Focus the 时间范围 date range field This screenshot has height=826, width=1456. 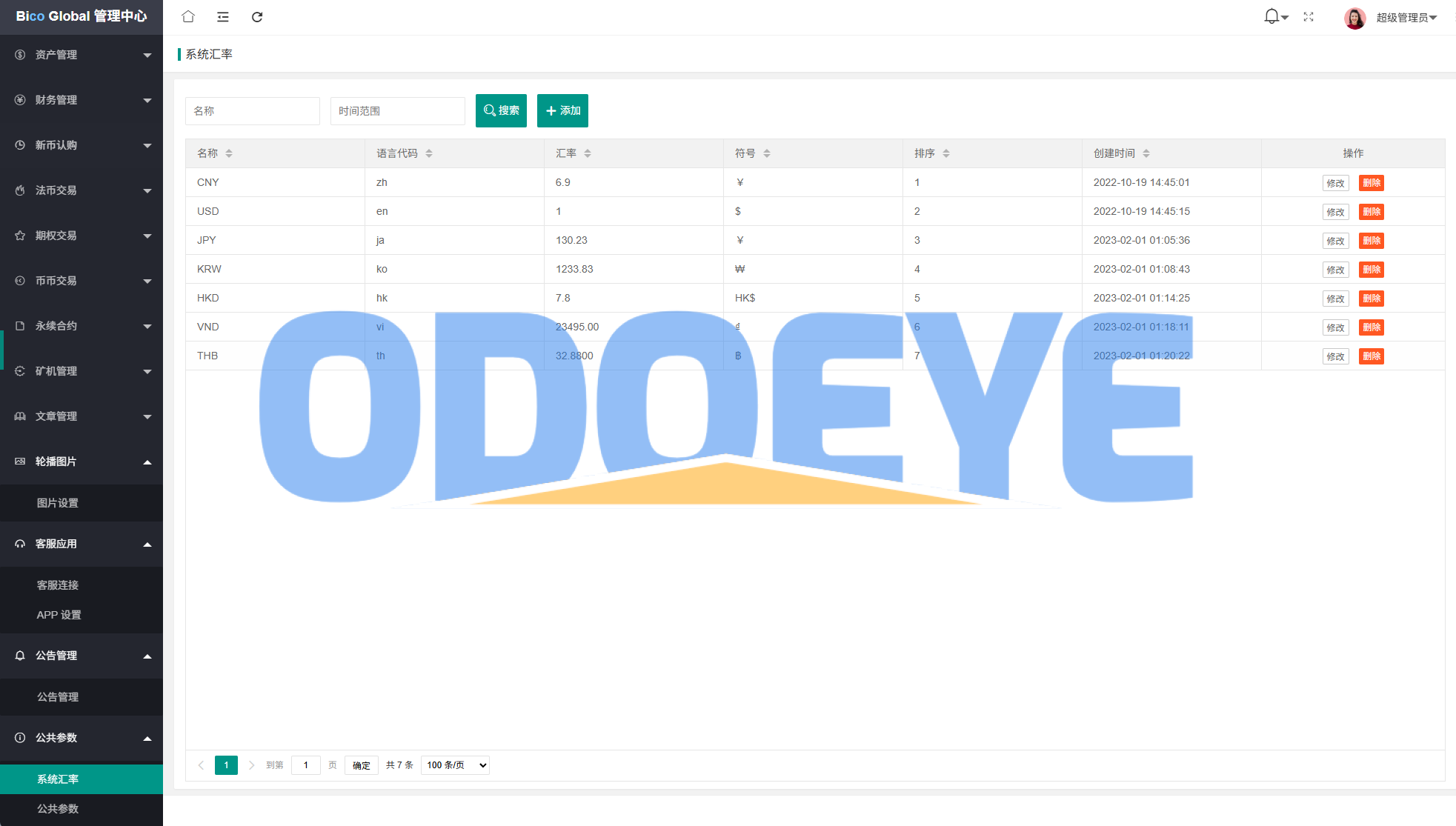pos(397,111)
